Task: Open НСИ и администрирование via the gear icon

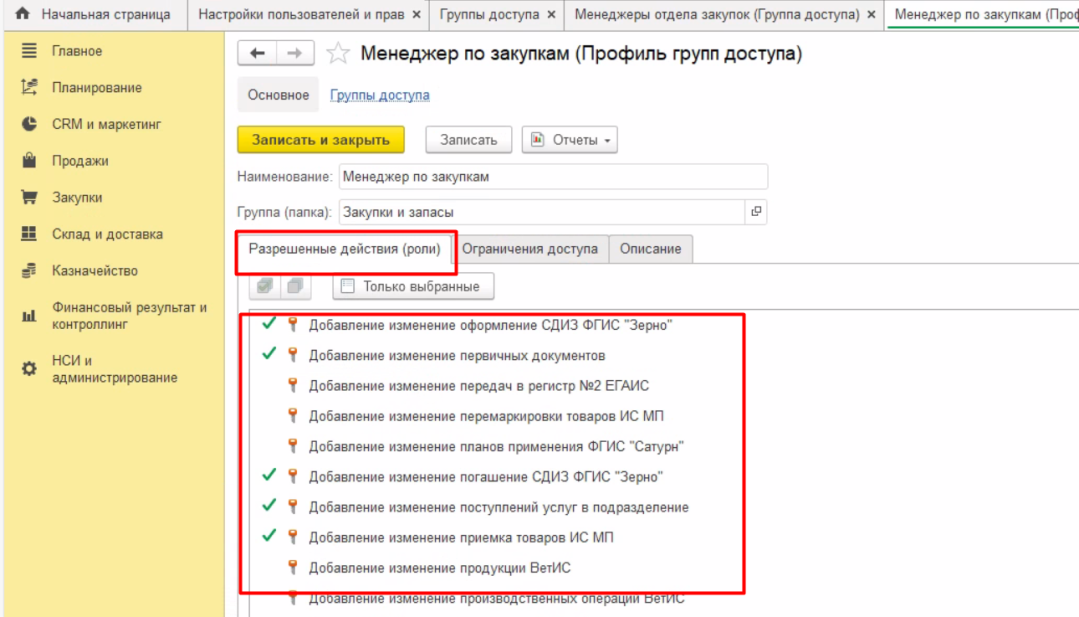Action: (x=30, y=369)
